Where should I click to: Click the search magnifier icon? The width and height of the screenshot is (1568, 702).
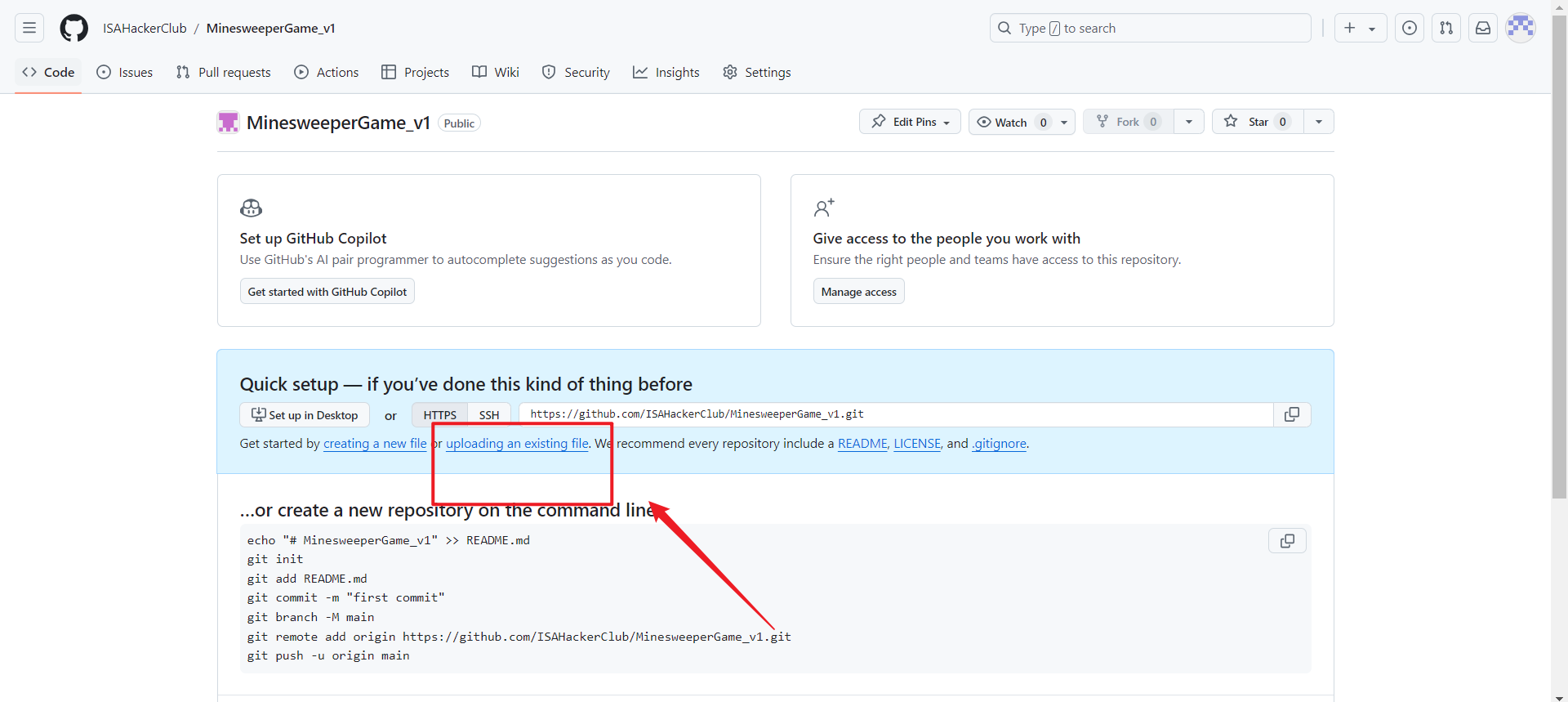coord(1004,28)
